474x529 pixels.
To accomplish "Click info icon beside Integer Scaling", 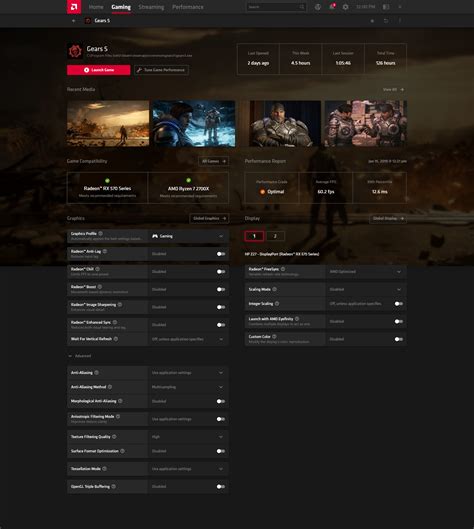I will tap(277, 304).
